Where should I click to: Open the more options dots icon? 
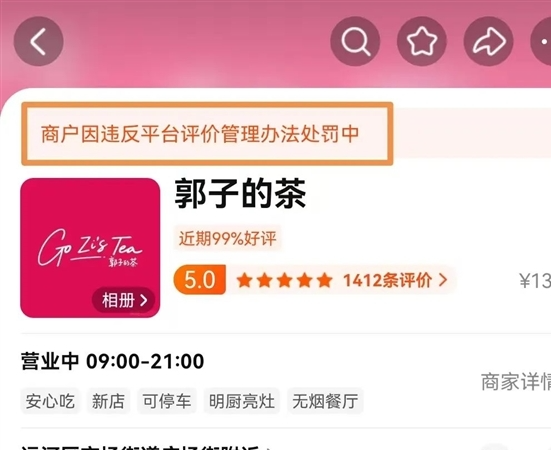pyautogui.click(x=541, y=41)
